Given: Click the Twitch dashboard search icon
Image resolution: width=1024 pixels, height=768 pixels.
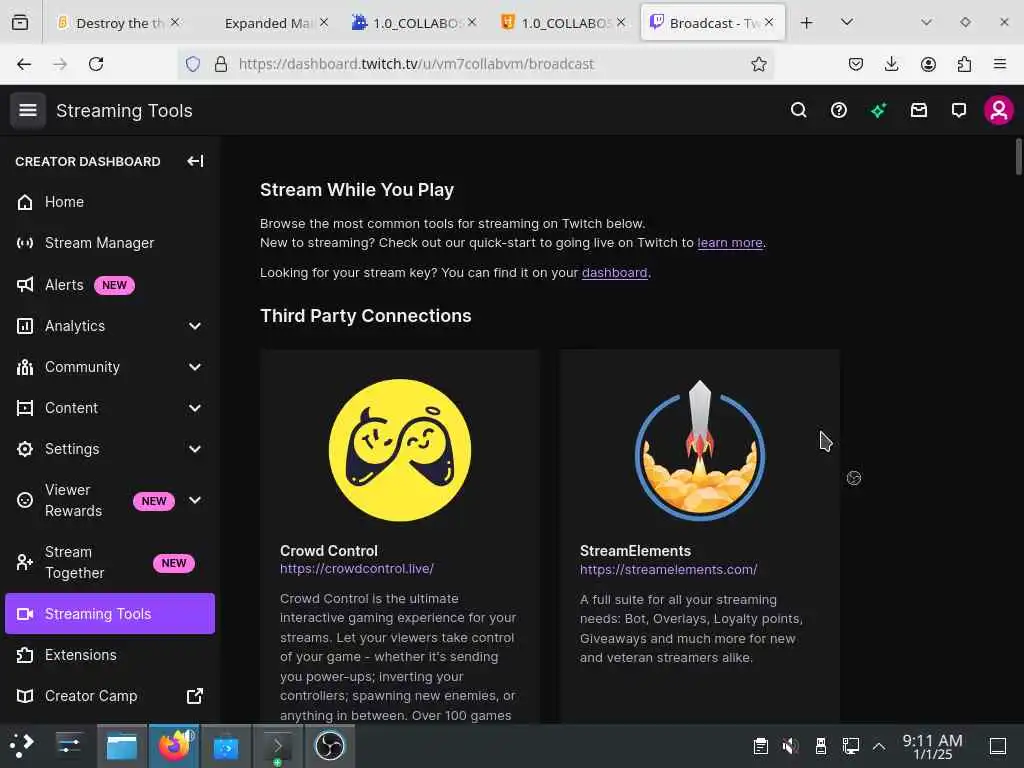Looking at the screenshot, I should coord(798,110).
